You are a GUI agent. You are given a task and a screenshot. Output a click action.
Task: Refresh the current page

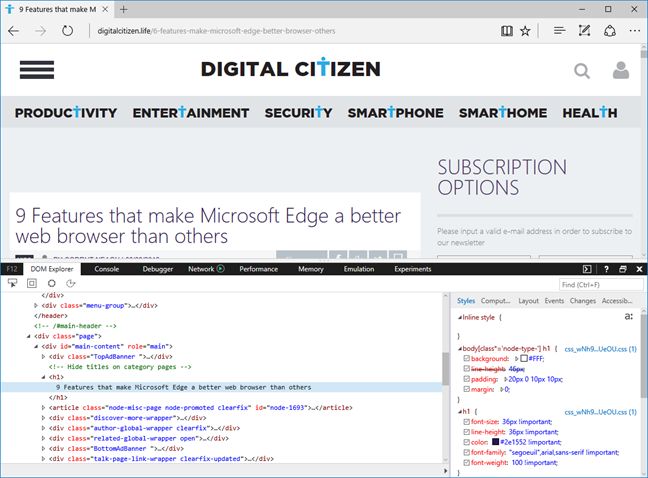pyautogui.click(x=67, y=31)
